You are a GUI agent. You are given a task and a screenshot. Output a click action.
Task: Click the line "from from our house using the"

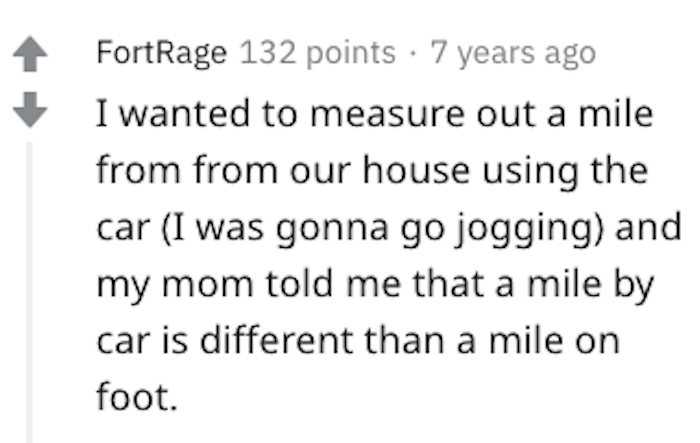371,170
